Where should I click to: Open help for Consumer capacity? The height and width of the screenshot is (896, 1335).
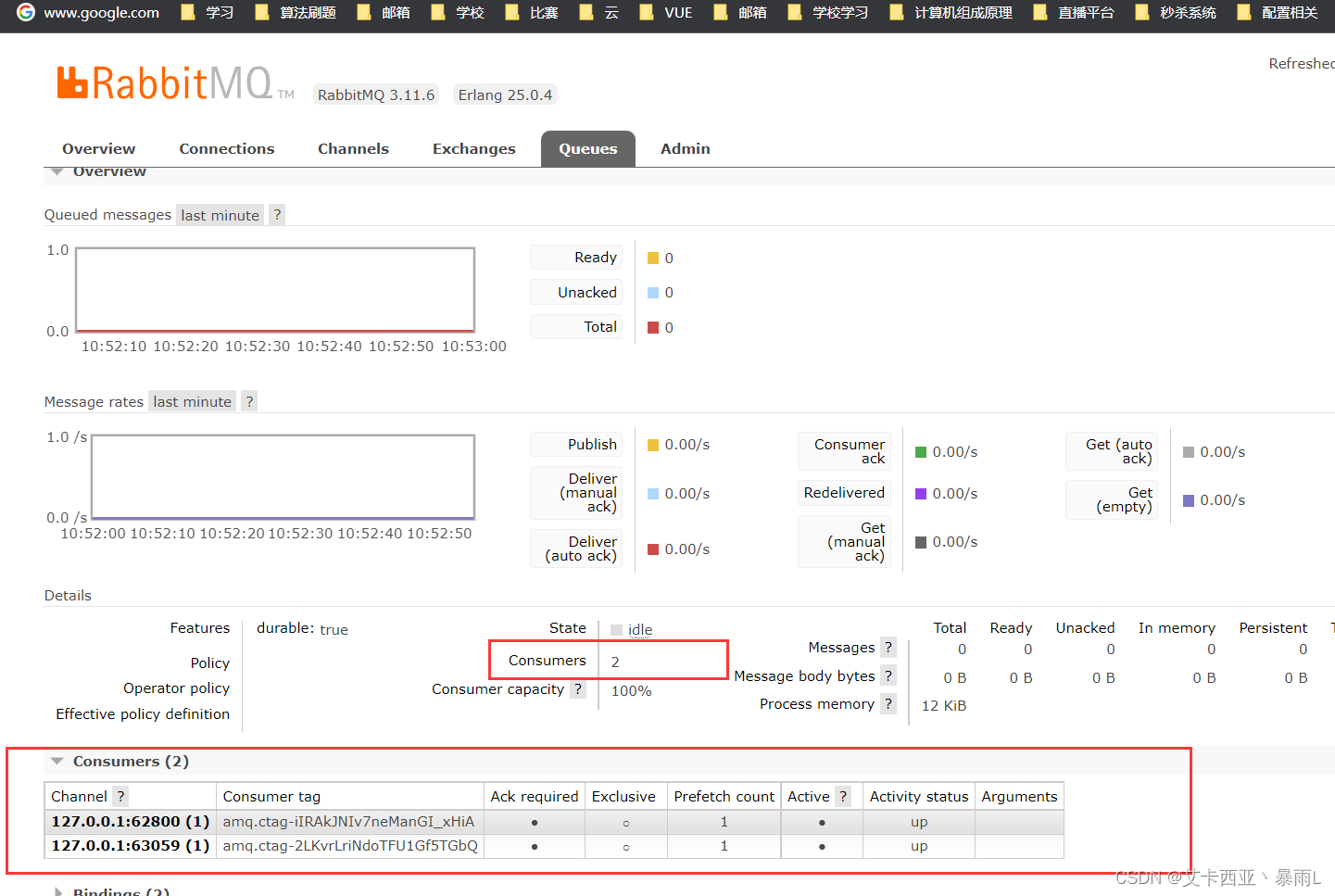[578, 689]
